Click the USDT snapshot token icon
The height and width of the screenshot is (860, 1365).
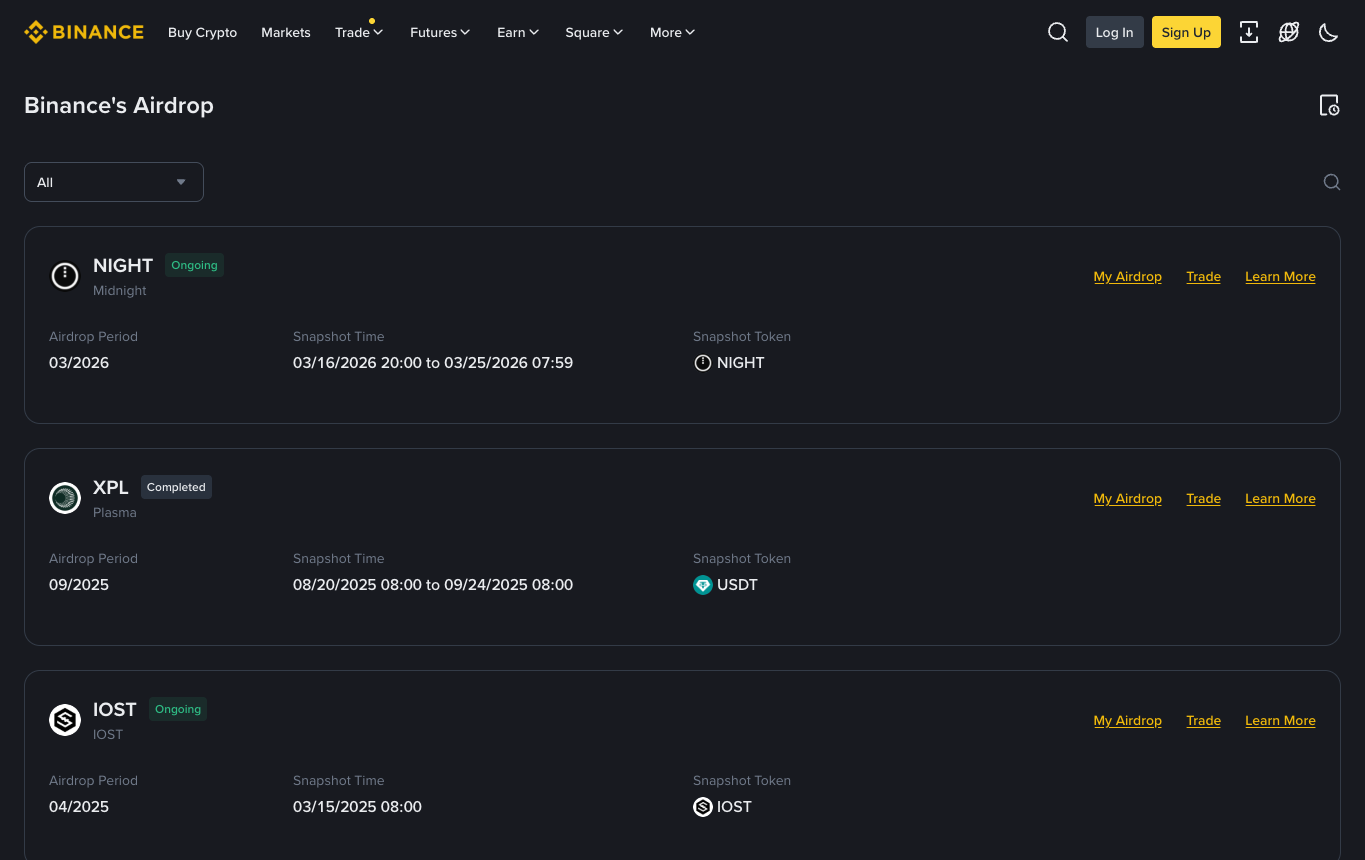pos(703,585)
